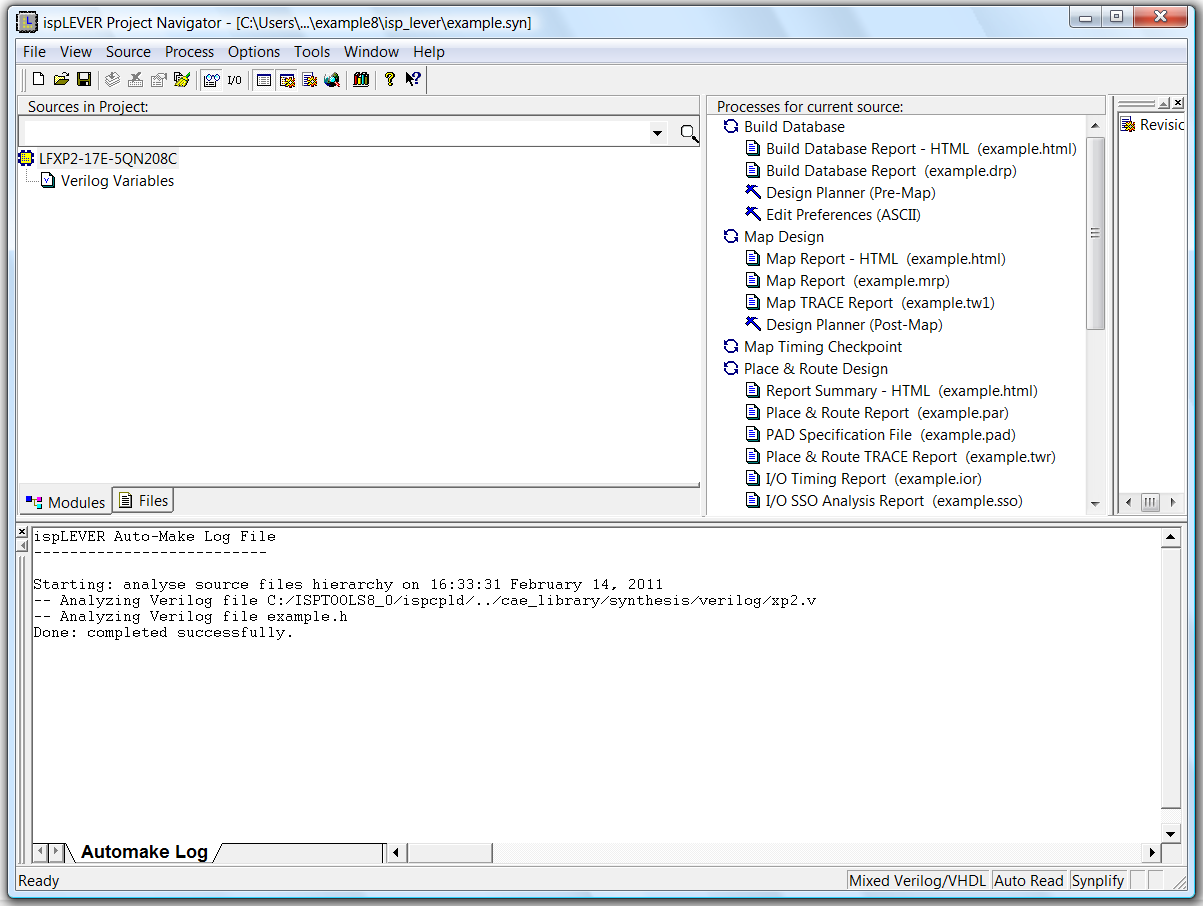Screen dimensions: 1203x906
Task: Select I/O SSO Analysis Report (example.sso)
Action: tap(894, 501)
